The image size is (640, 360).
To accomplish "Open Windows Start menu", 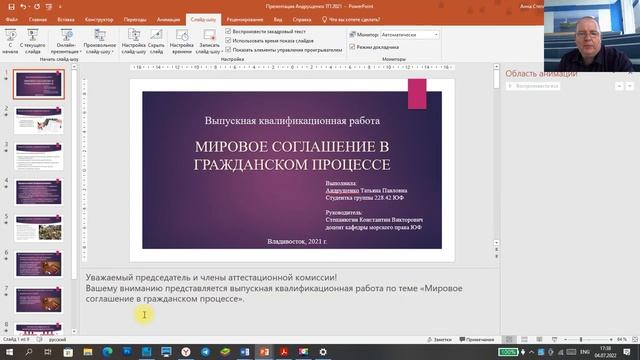I will click(x=9, y=352).
